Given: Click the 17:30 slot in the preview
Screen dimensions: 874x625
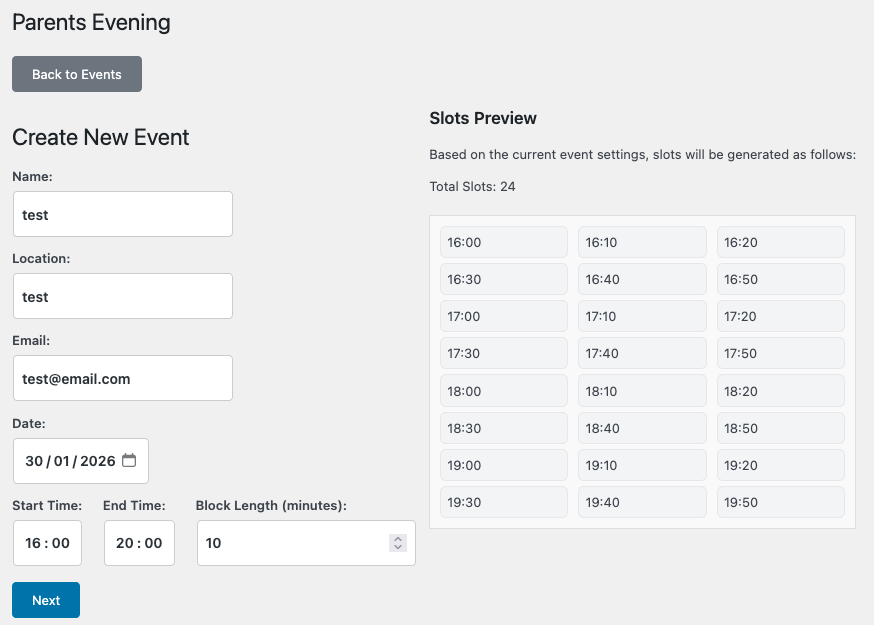Looking at the screenshot, I should click(x=503, y=353).
